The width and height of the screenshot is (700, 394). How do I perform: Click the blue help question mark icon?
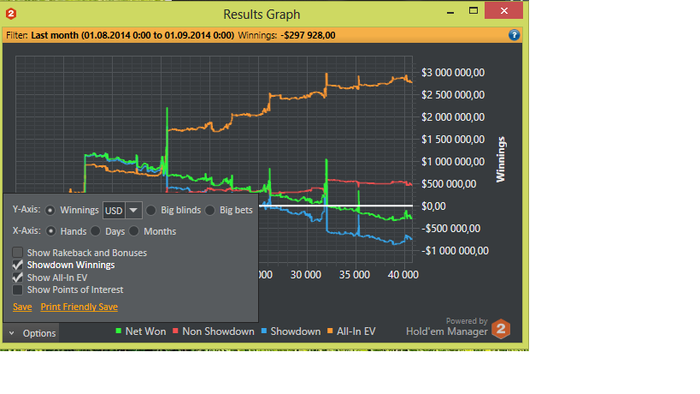[514, 35]
